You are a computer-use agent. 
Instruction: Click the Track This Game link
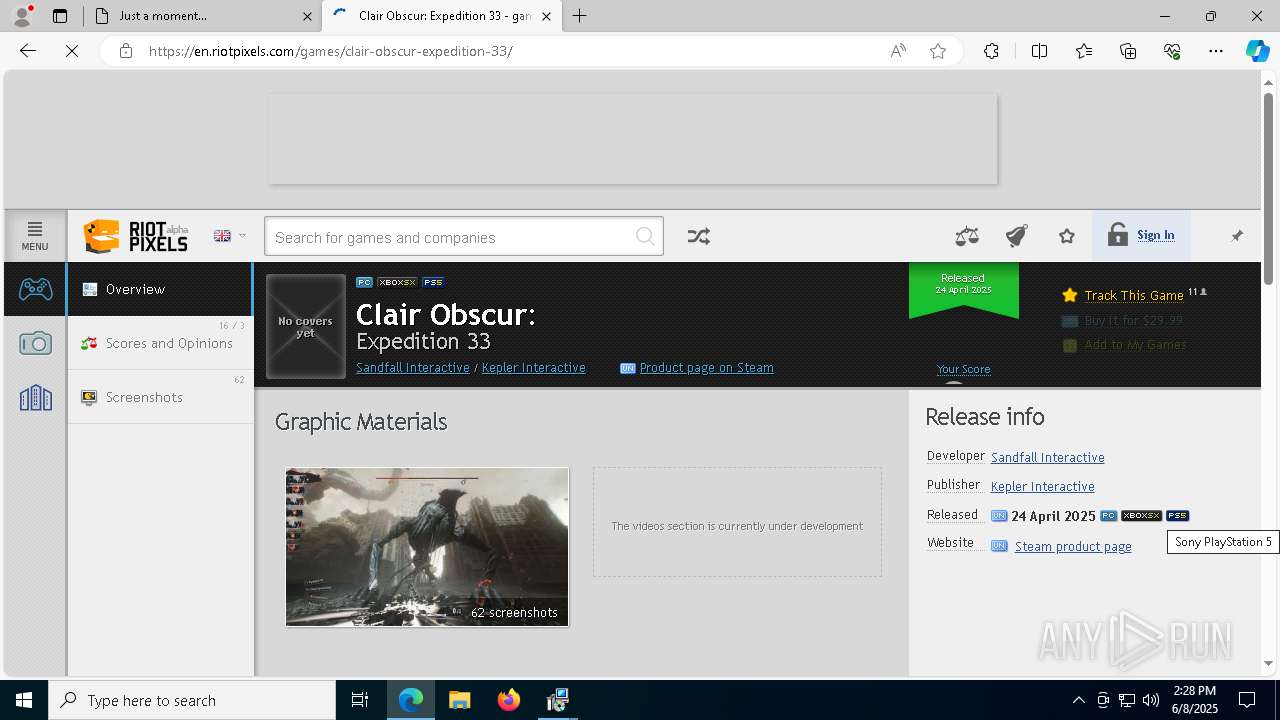pos(1134,295)
